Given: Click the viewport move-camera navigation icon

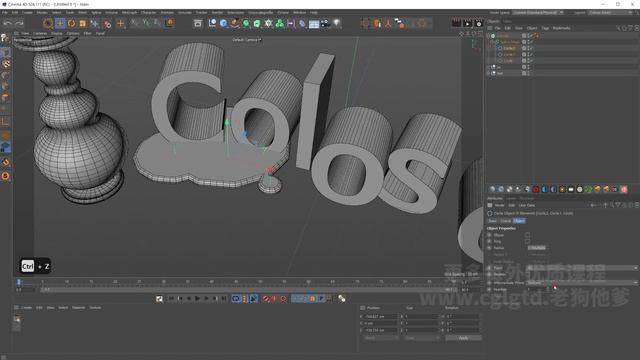Looking at the screenshot, I should click(461, 33).
